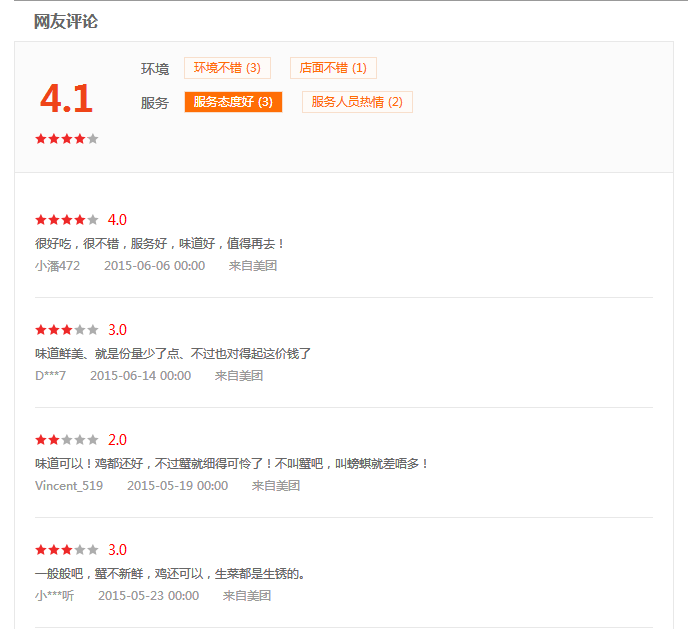Click the review text starting 很好吃，很不错
Viewport: 688px width, 629px height.
click(160, 243)
